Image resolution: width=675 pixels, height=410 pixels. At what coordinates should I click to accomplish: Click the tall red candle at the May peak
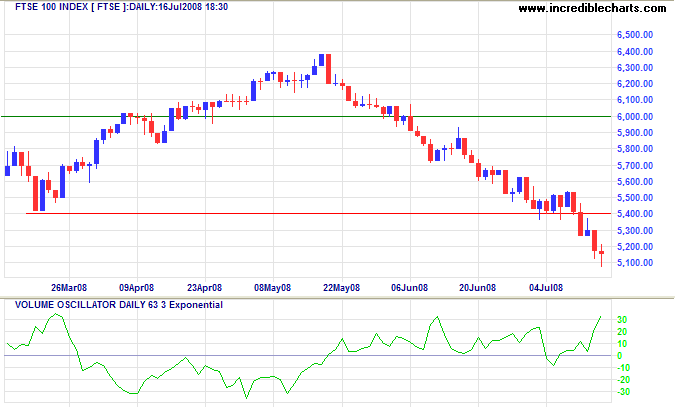[328, 69]
